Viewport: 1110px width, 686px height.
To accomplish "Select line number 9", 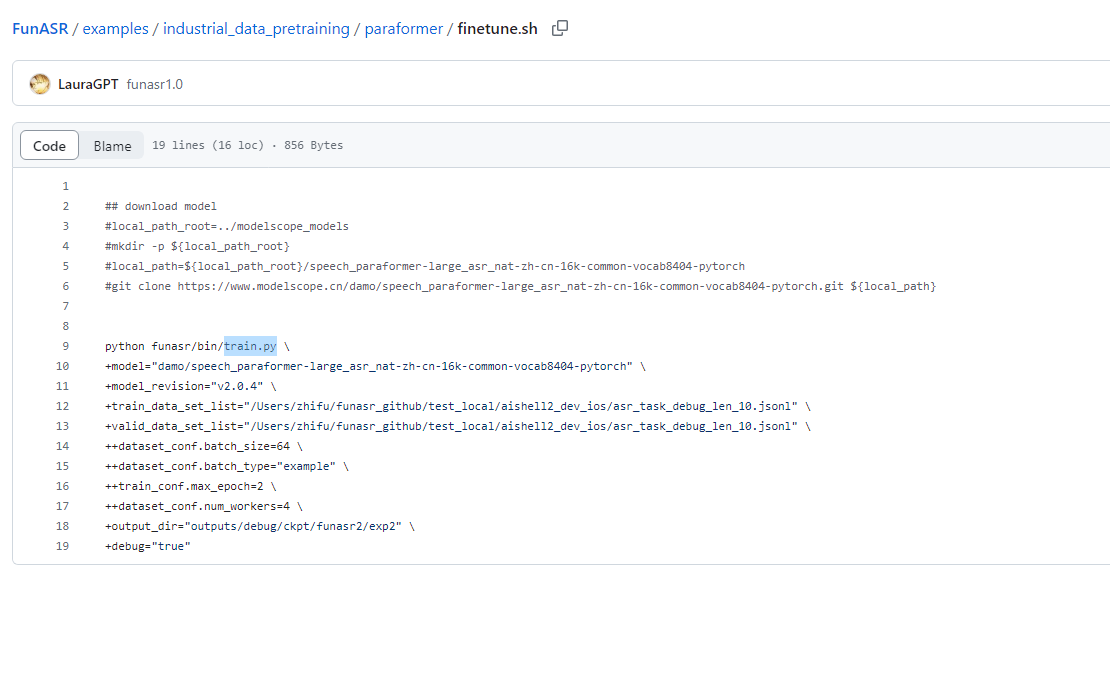I will click(x=65, y=346).
